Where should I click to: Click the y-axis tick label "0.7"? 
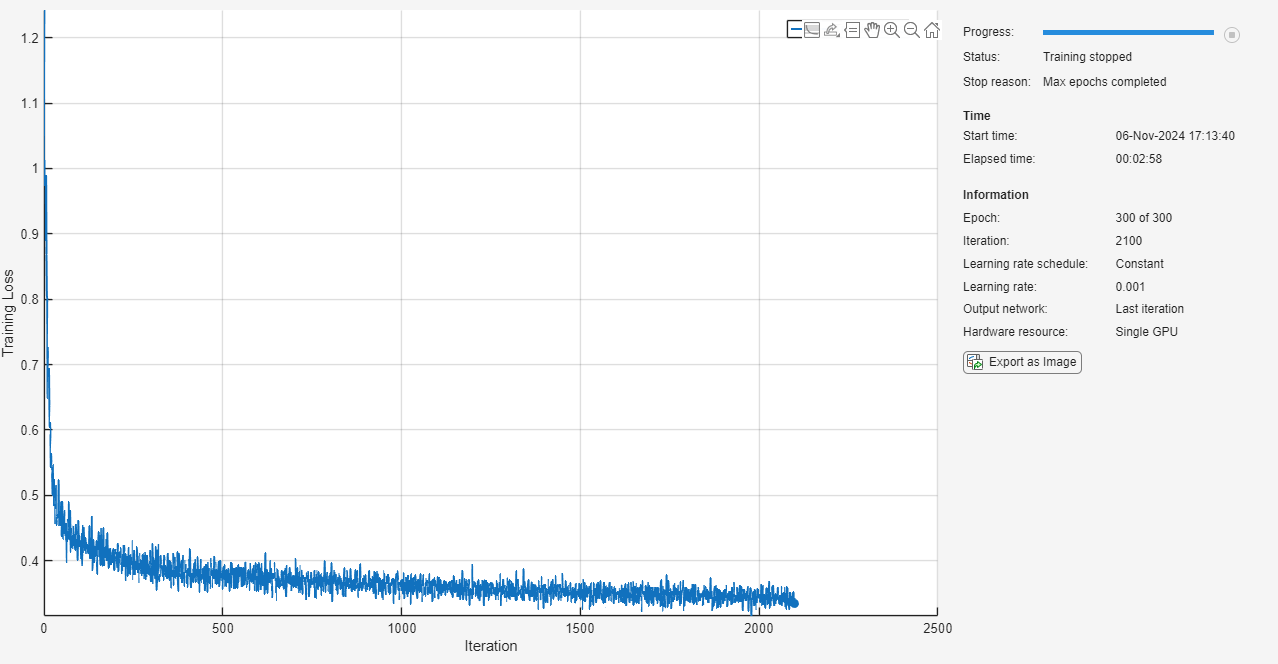click(x=28, y=365)
